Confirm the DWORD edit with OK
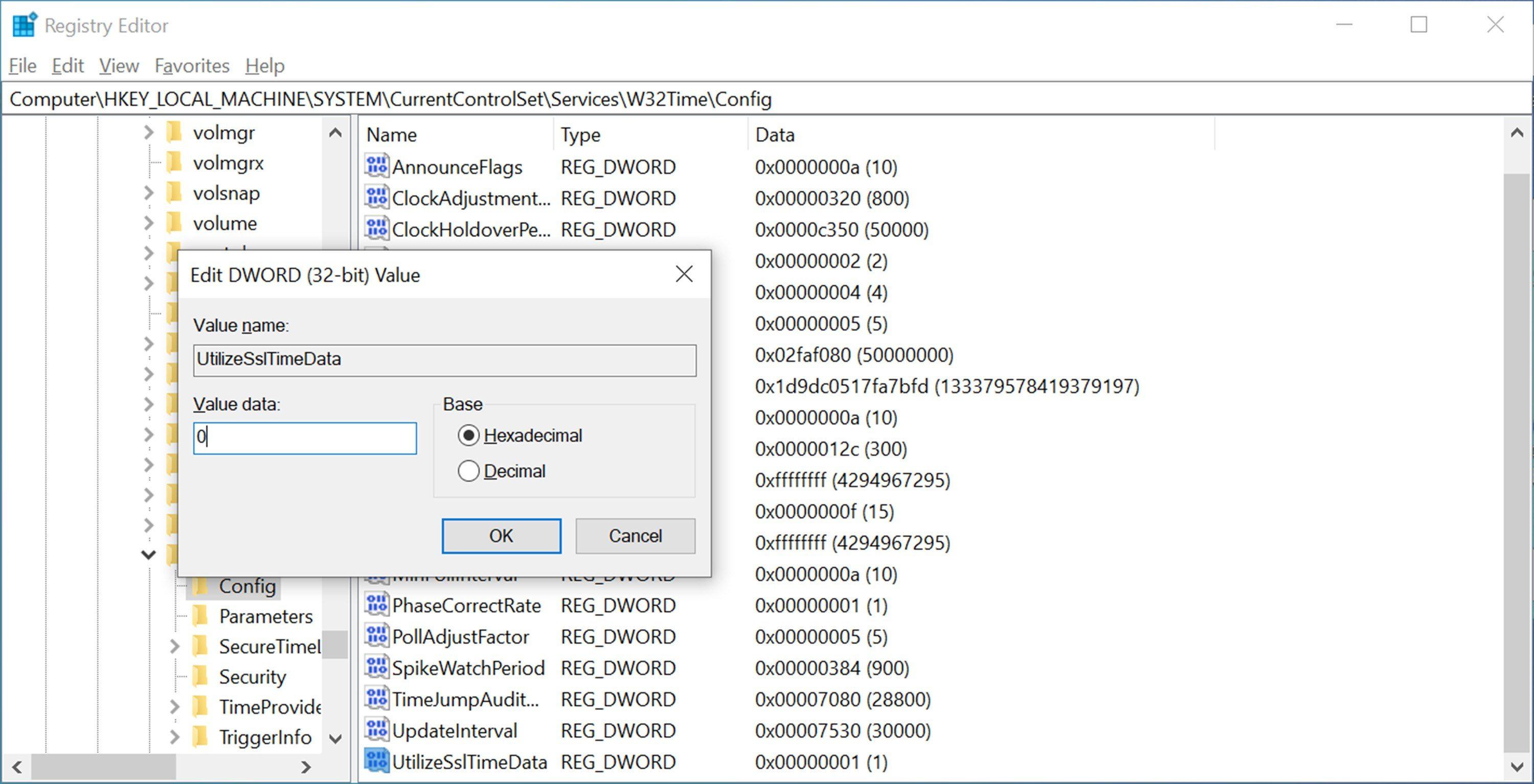The width and height of the screenshot is (1534, 784). click(502, 536)
